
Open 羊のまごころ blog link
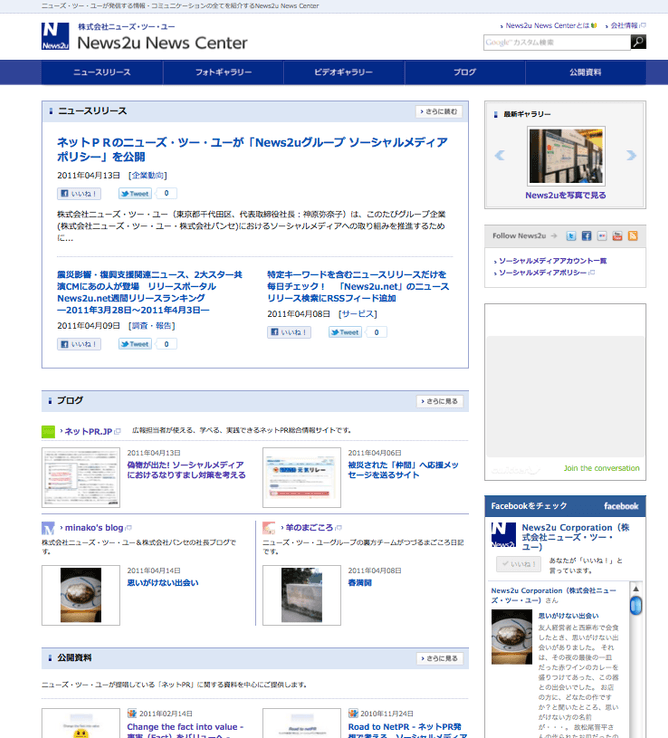(311, 528)
